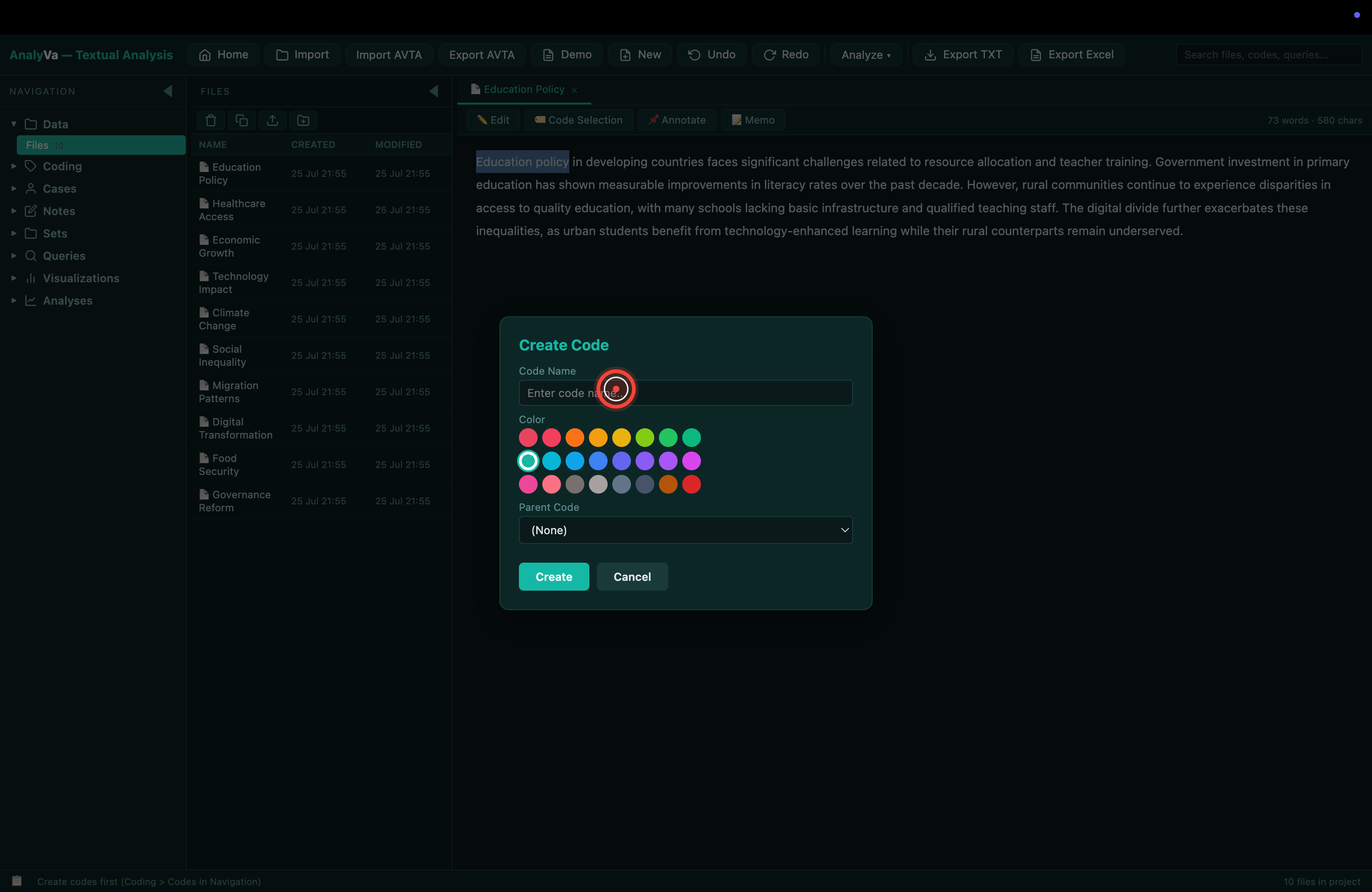
Task: Expand the Coding tree node
Action: [14, 166]
